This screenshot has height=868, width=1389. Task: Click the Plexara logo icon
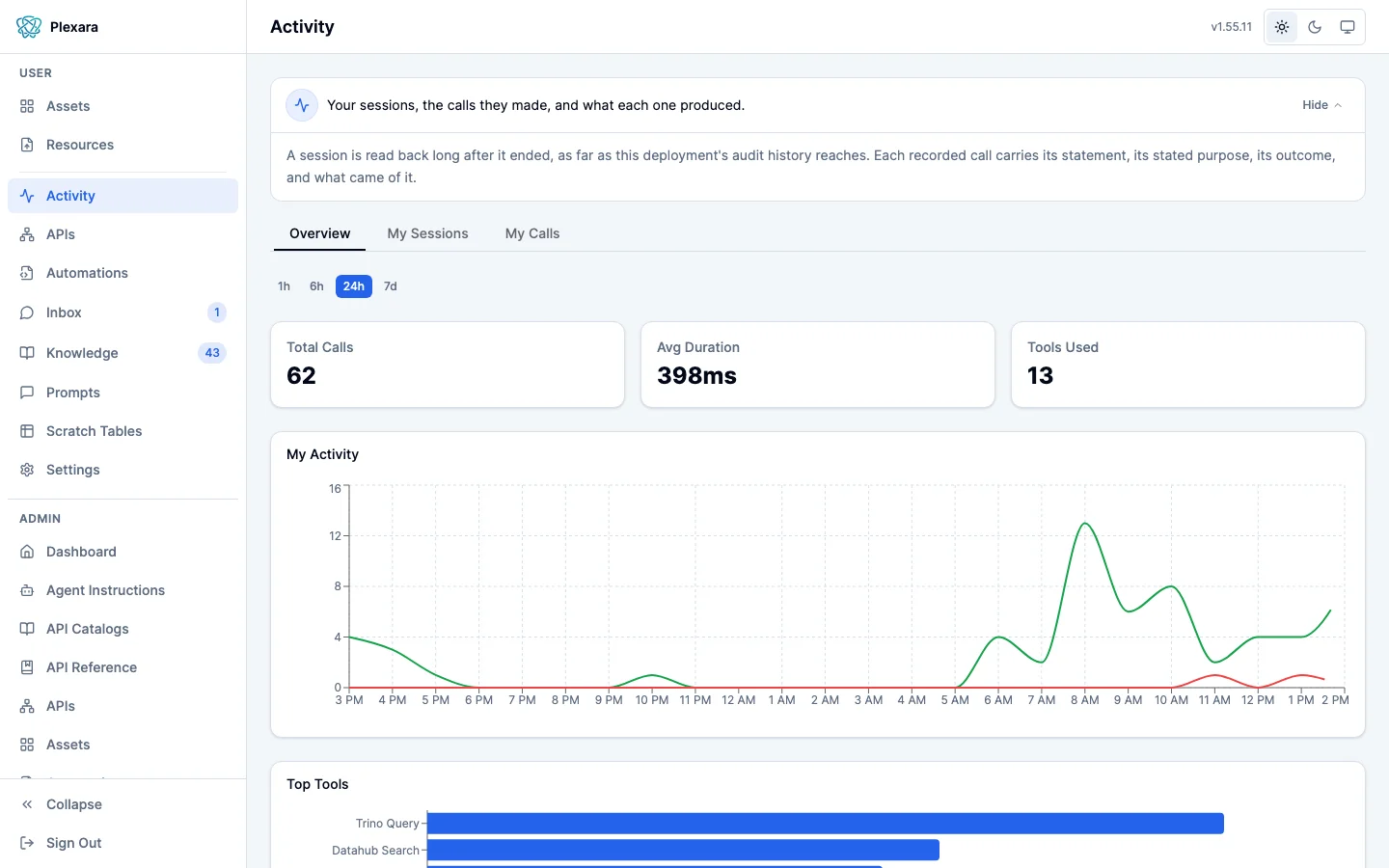(29, 27)
